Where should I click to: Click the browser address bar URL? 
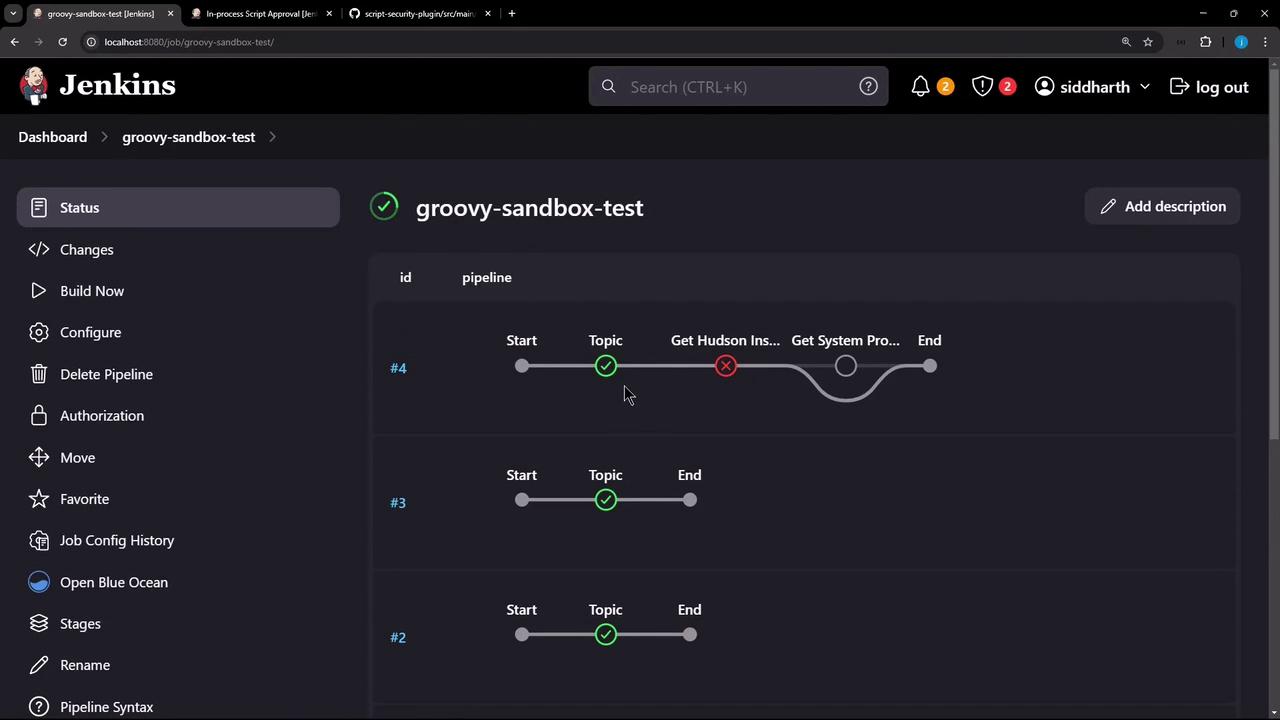click(189, 42)
